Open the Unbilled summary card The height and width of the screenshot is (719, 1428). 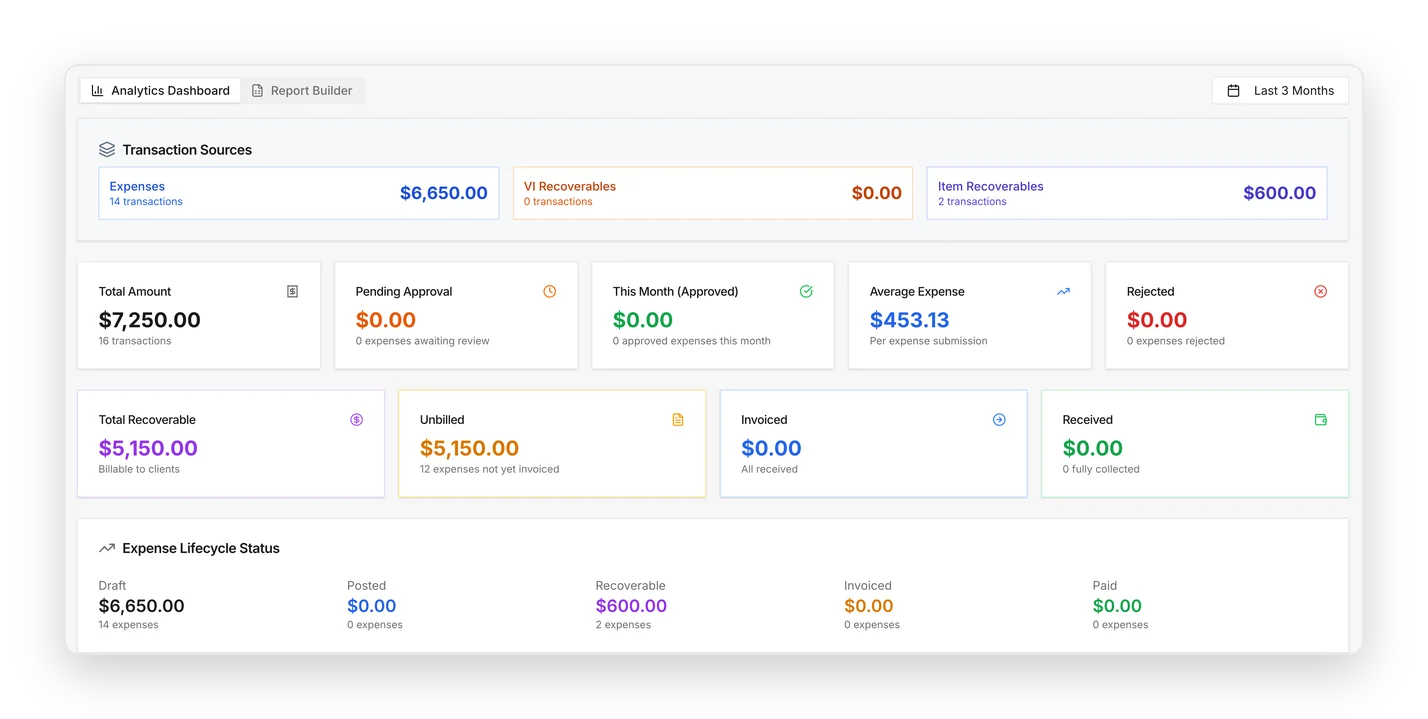tap(552, 444)
